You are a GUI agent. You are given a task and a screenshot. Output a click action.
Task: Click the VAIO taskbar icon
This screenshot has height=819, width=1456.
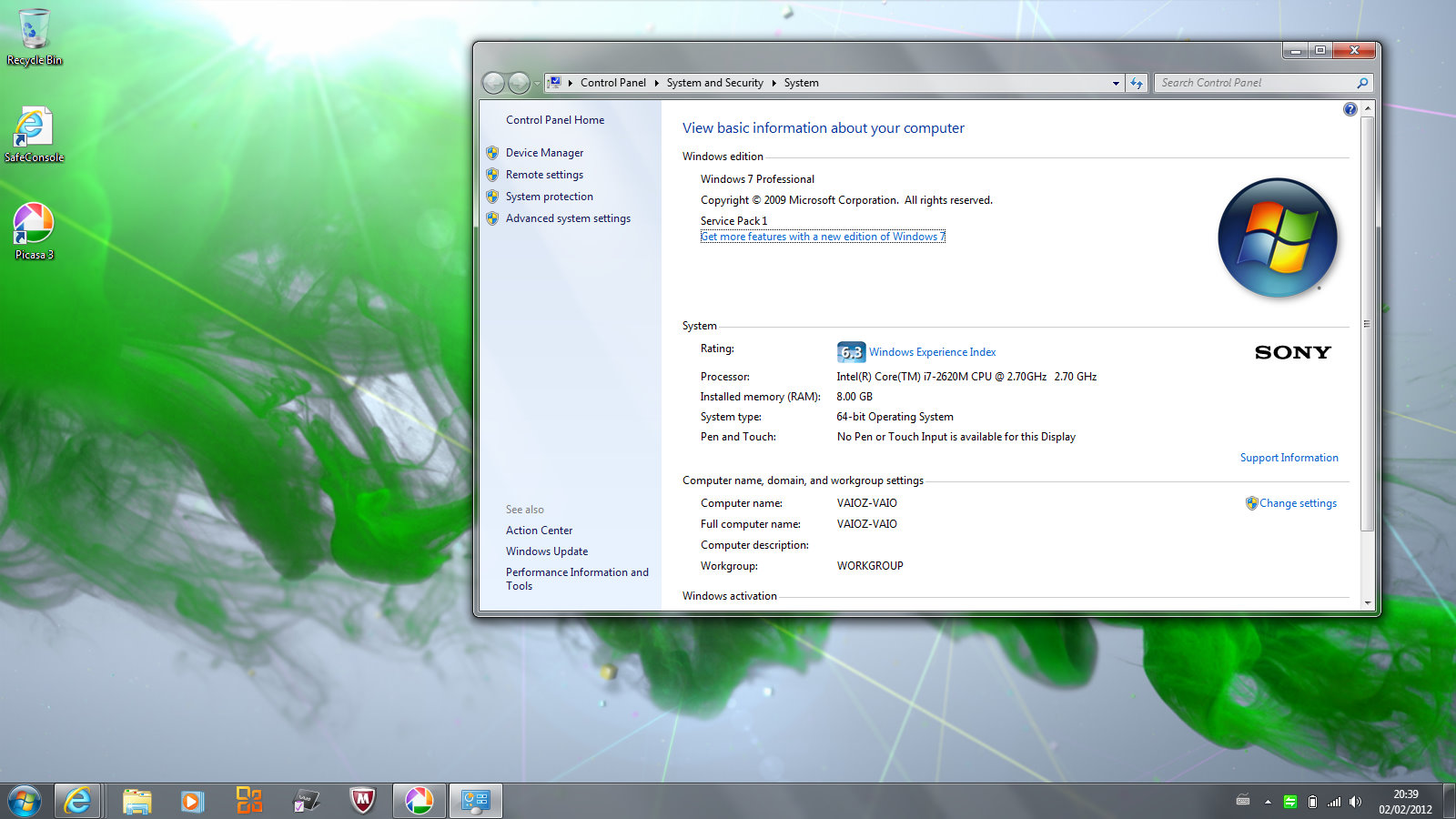coord(305,801)
